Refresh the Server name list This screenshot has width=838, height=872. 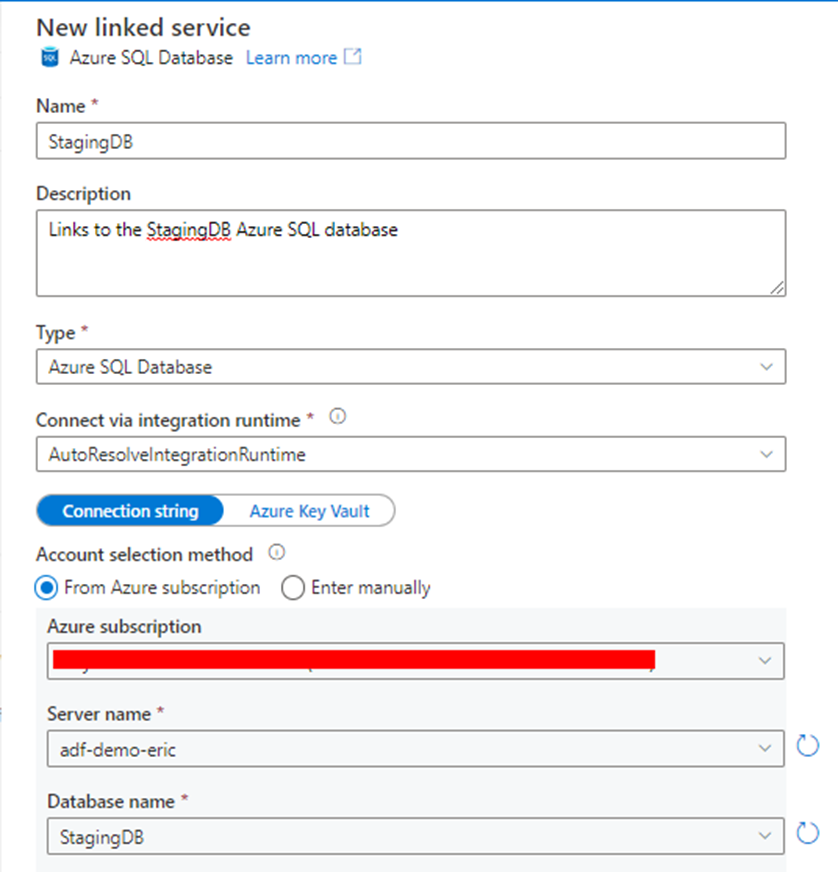pyautogui.click(x=807, y=746)
